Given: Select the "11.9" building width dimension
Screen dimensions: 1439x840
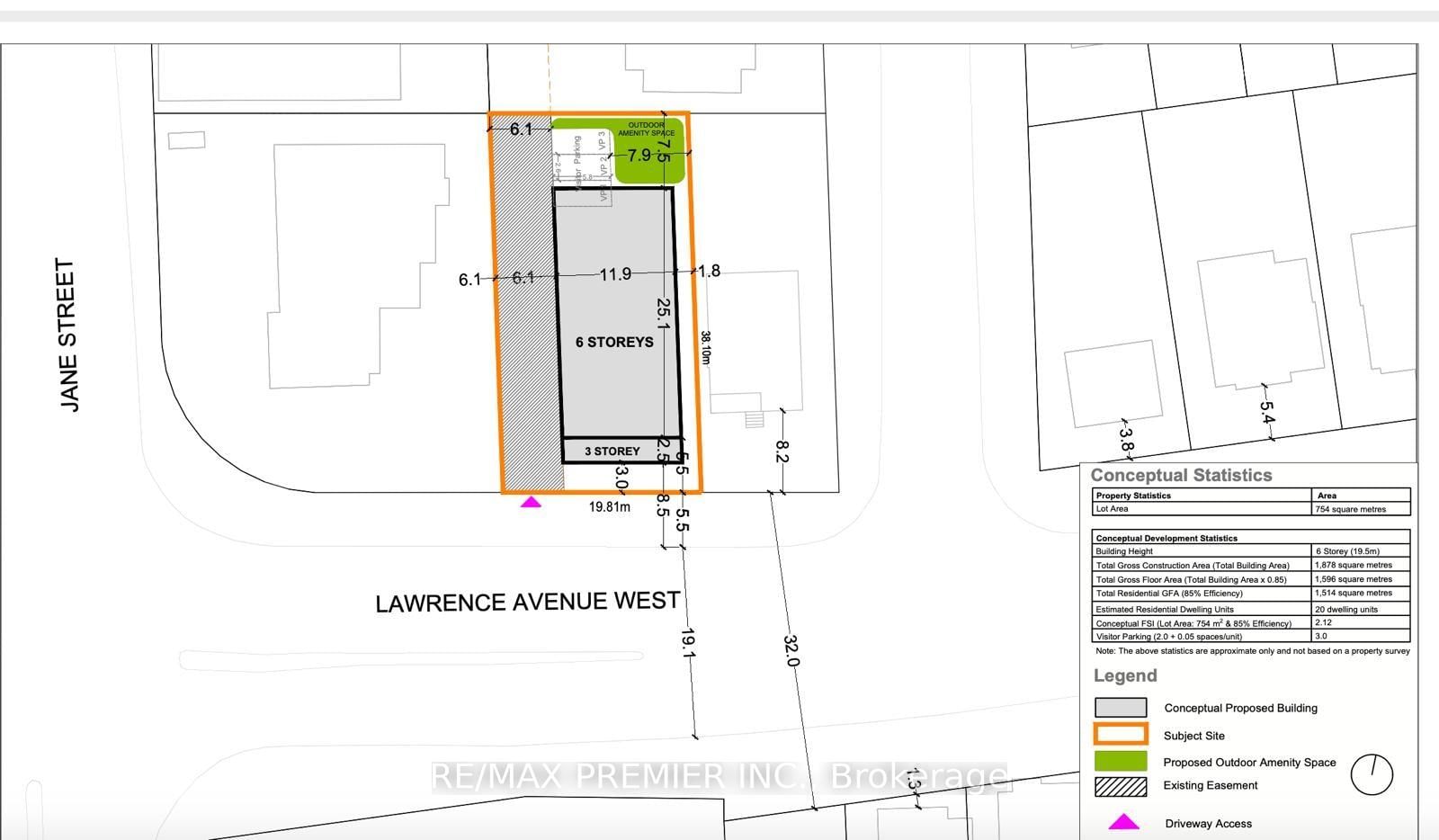Looking at the screenshot, I should pos(615,274).
